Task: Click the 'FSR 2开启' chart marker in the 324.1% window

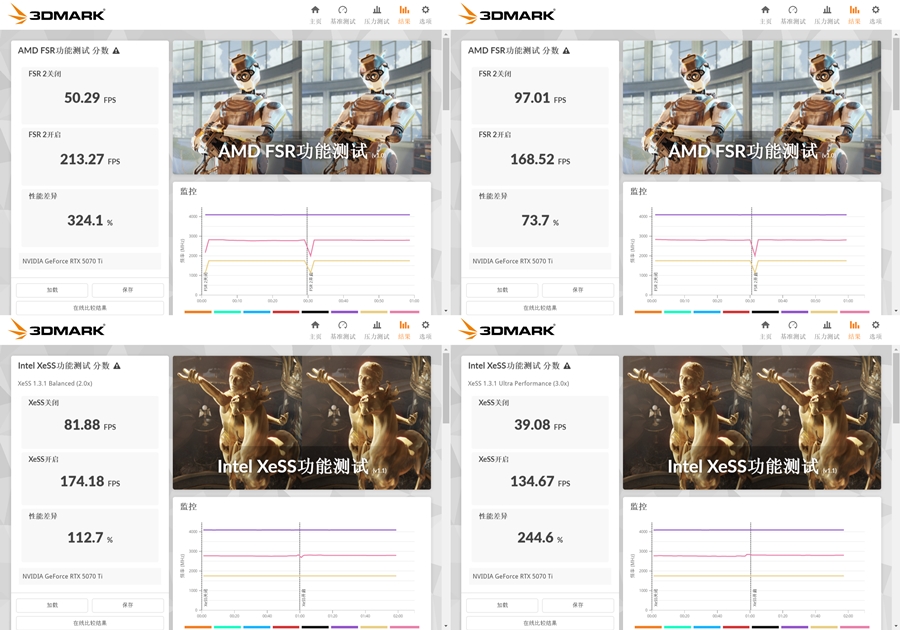Action: point(311,281)
